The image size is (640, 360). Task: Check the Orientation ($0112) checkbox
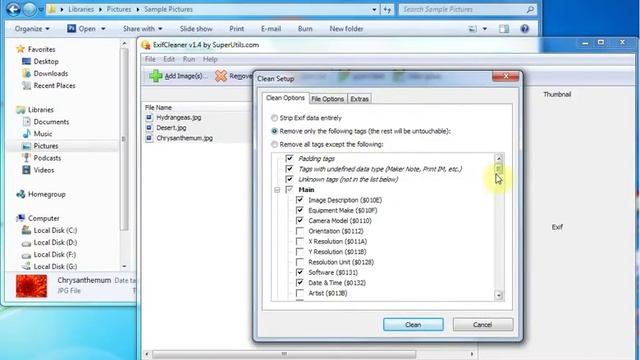pos(300,231)
